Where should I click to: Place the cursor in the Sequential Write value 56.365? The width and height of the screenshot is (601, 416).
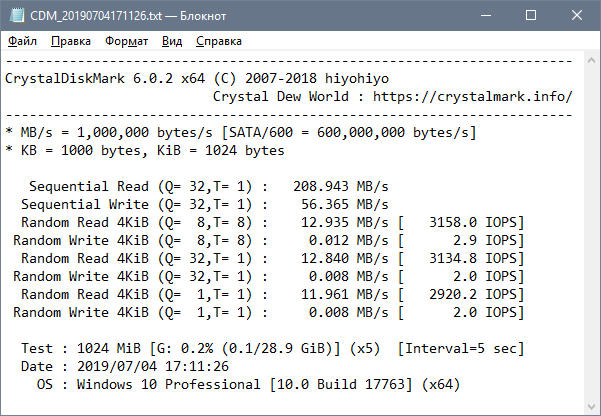click(x=325, y=205)
